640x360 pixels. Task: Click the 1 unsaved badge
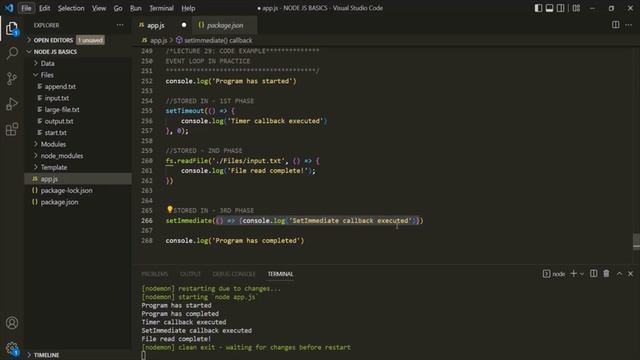coord(90,40)
